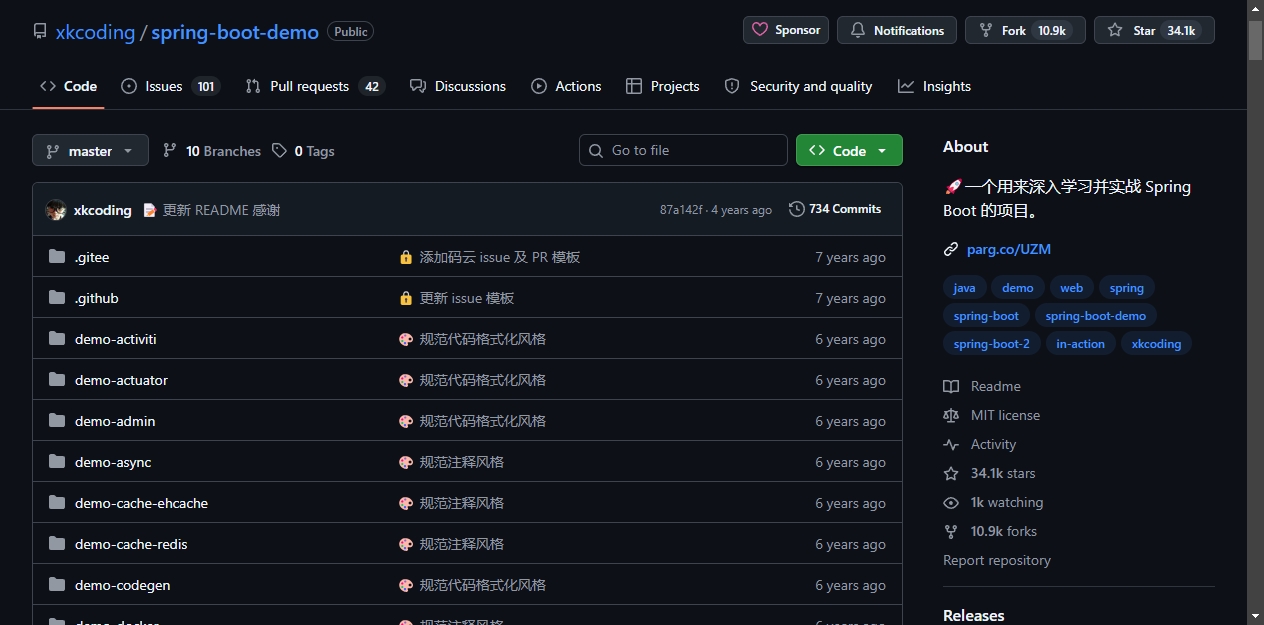Image resolution: width=1264 pixels, height=625 pixels.
Task: Open the demo-activiti folder
Action: (x=116, y=339)
